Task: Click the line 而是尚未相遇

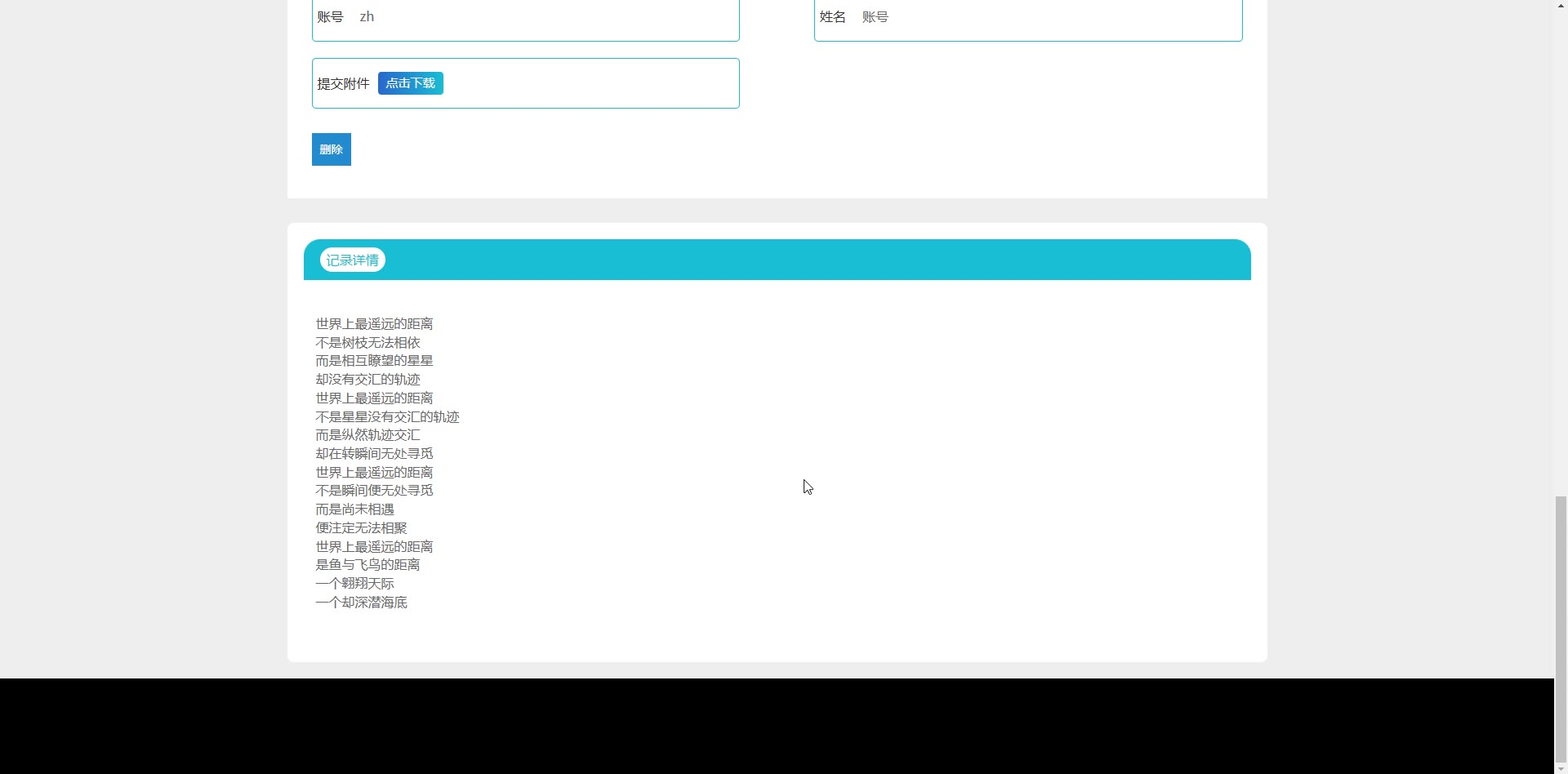Action: coord(355,509)
